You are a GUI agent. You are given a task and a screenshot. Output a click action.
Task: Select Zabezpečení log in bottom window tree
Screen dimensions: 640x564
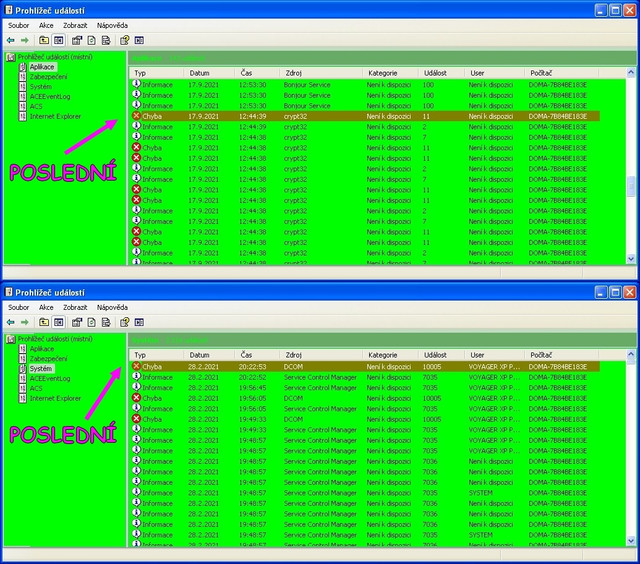click(49, 359)
